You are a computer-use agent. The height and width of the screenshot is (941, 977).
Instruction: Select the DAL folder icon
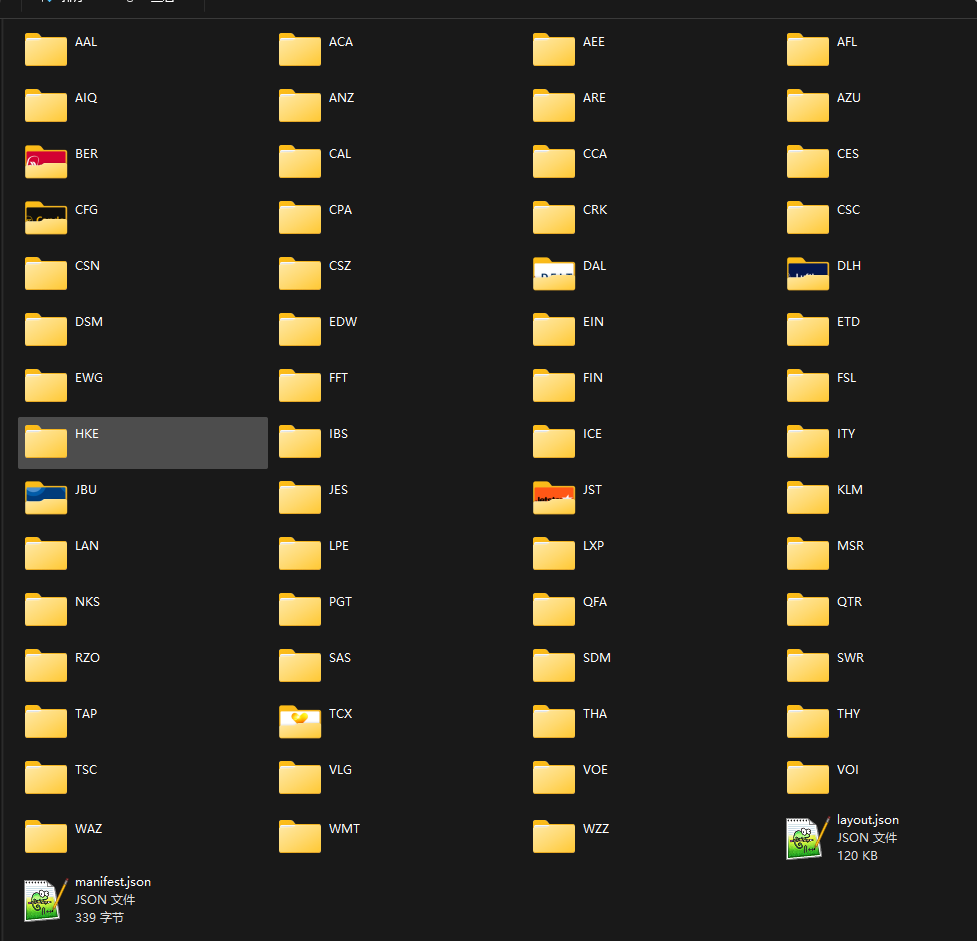pyautogui.click(x=554, y=273)
